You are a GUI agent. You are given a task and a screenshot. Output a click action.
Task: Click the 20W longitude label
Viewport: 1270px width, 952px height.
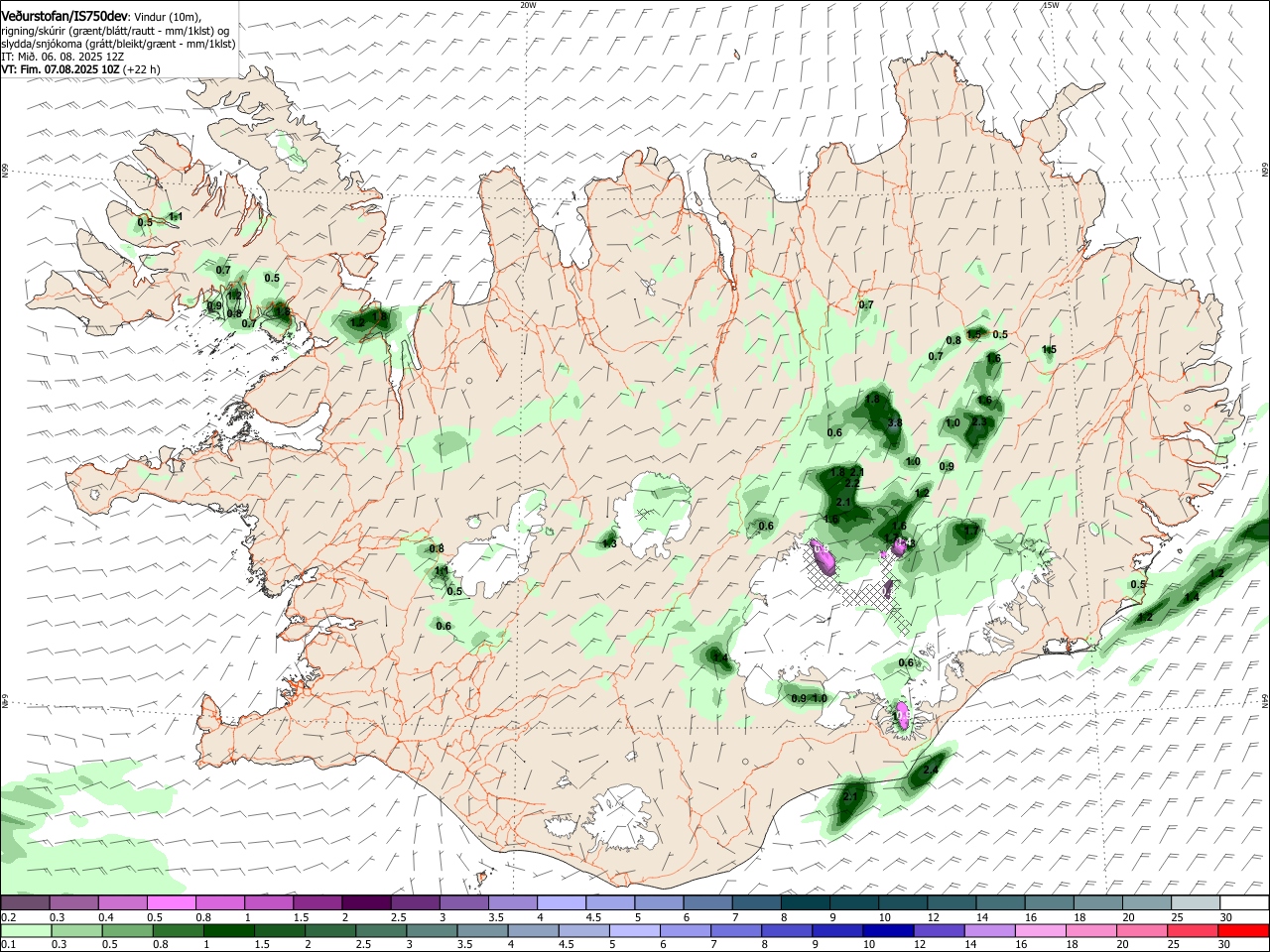point(528,5)
